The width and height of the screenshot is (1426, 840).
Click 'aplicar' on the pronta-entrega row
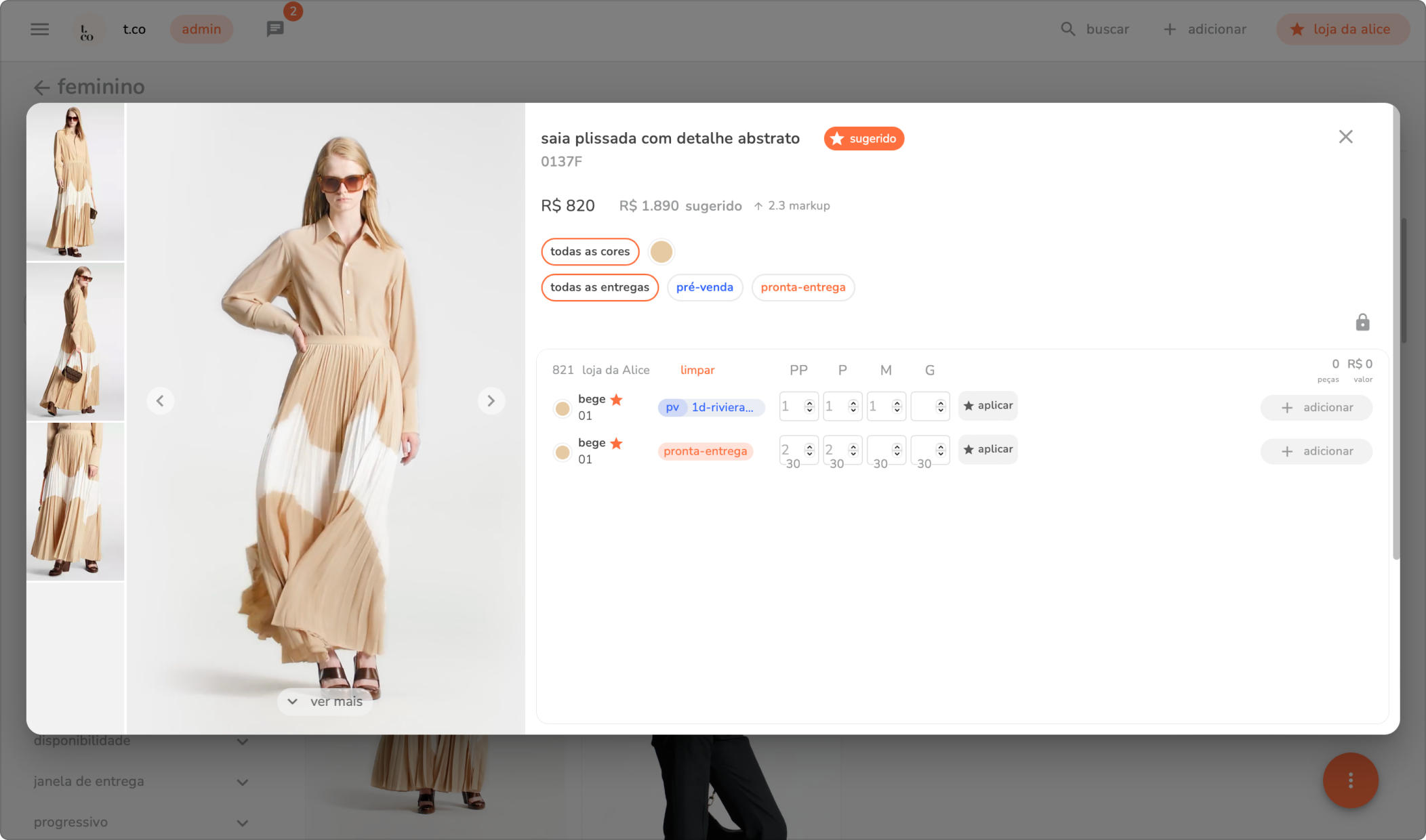(x=987, y=449)
